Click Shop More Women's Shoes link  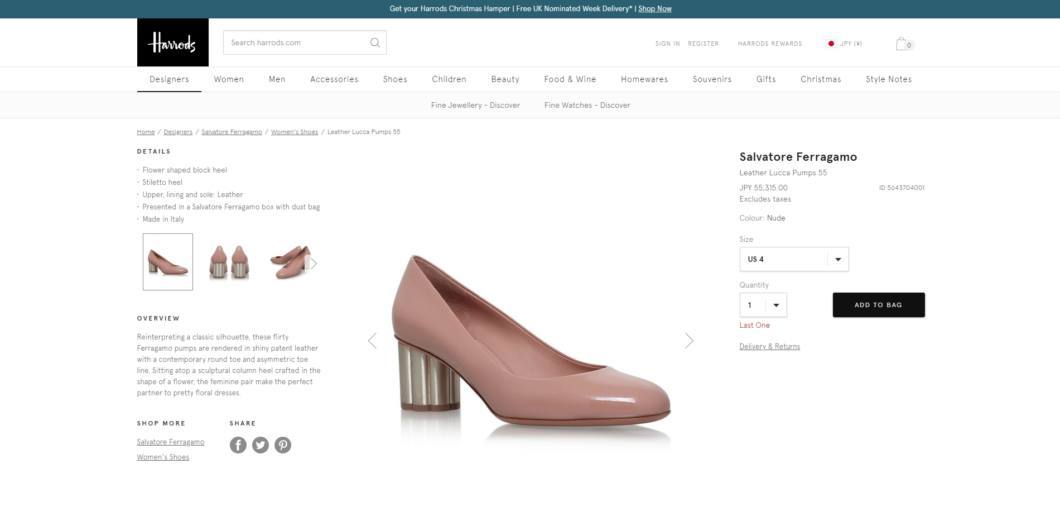coord(163,457)
